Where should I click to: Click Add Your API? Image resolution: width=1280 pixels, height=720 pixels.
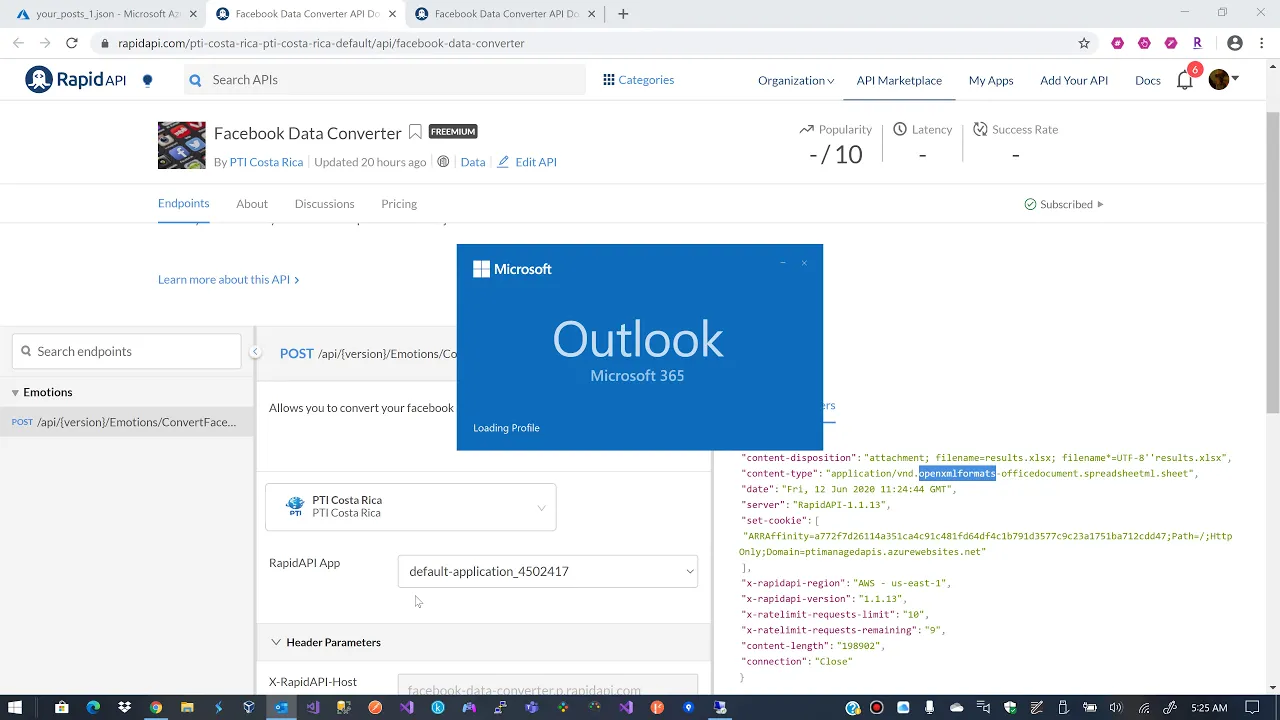[1074, 80]
